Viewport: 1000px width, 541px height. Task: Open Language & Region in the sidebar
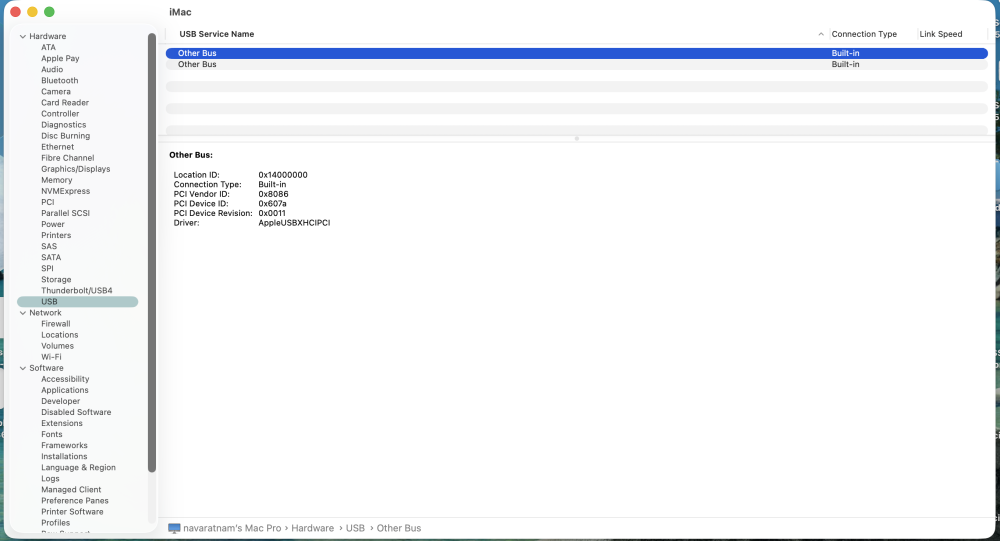pyautogui.click(x=78, y=467)
